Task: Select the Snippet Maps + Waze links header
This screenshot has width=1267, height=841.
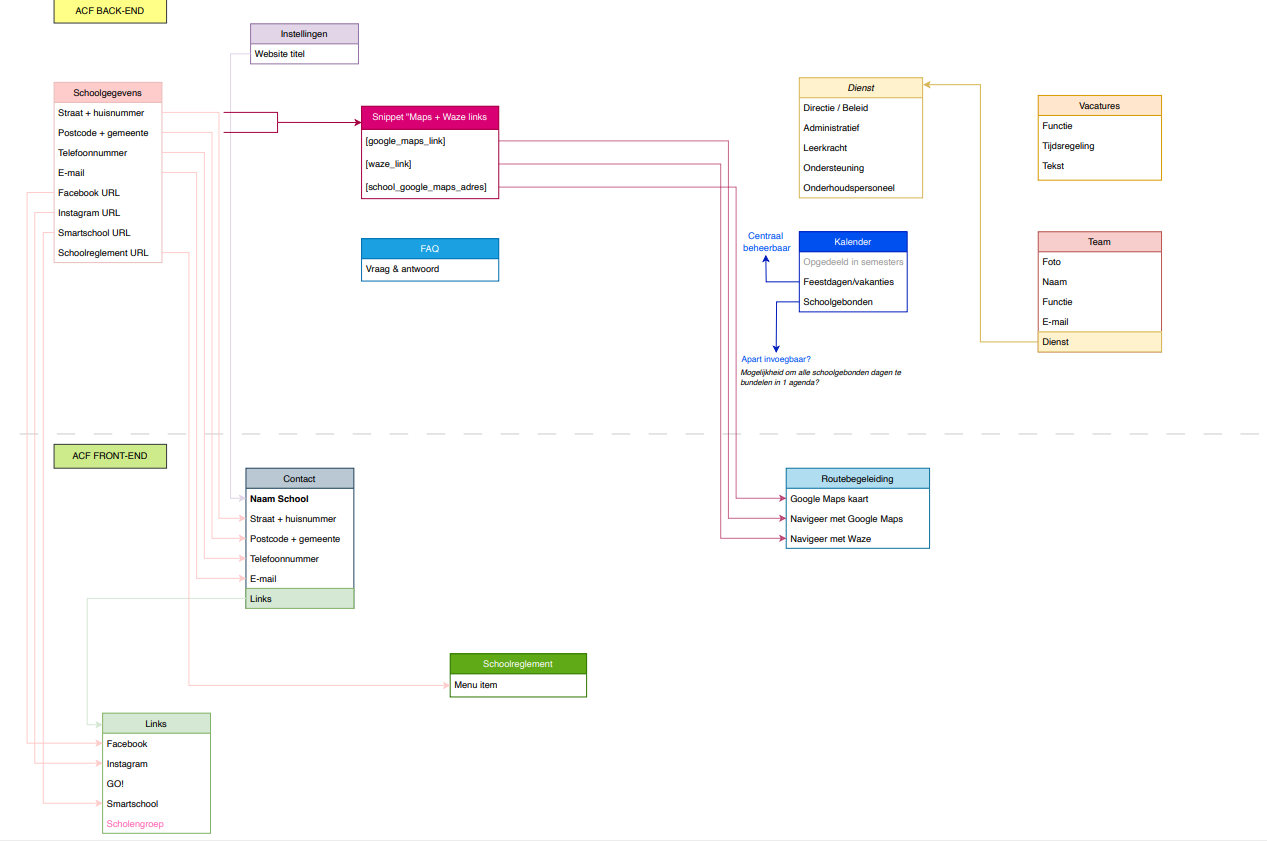Action: point(429,117)
